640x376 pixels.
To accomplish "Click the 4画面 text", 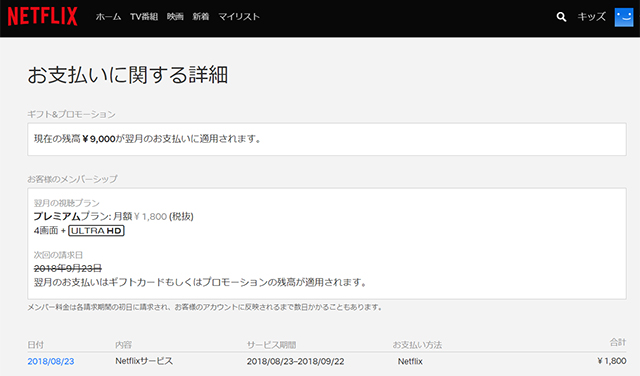I will click(x=46, y=231).
